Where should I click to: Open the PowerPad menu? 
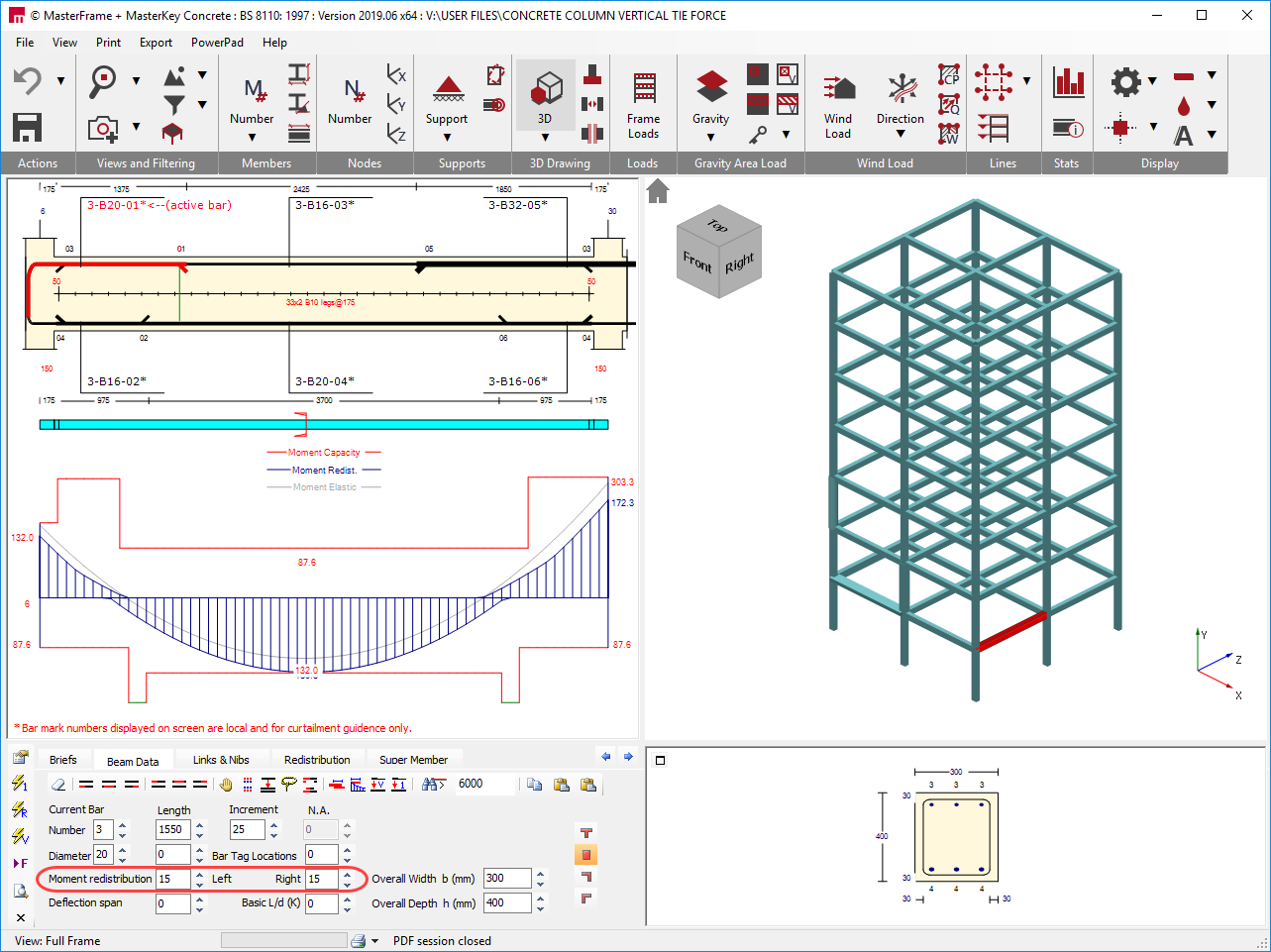[217, 43]
